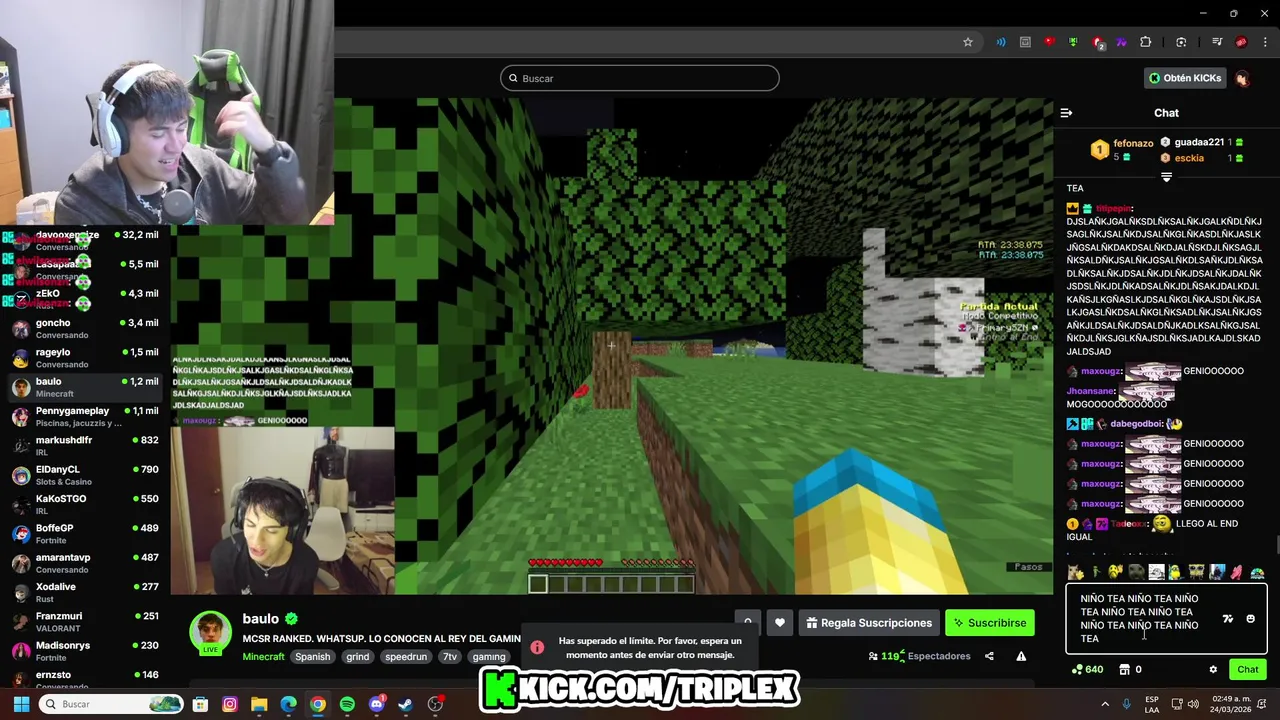The width and height of the screenshot is (1280, 720).
Task: Open fefonazo top gifter entry
Action: coord(1121,150)
